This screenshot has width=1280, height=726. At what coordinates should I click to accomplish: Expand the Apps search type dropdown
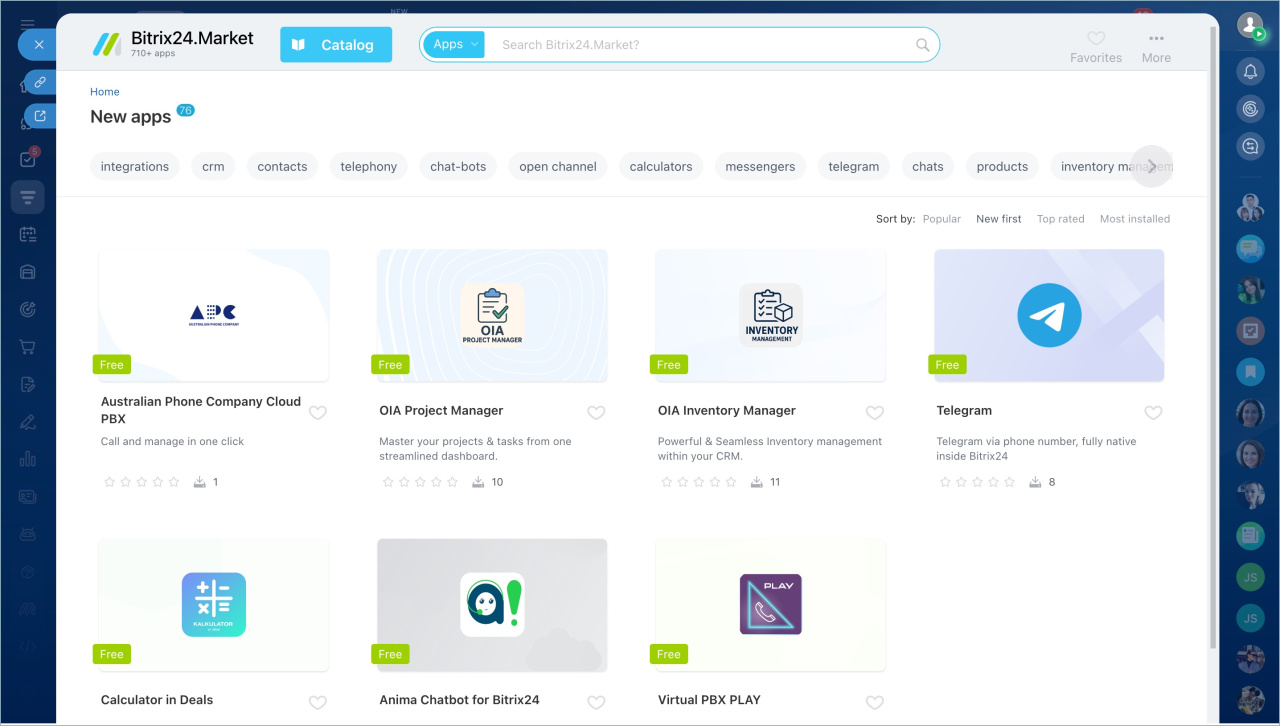[x=455, y=44]
